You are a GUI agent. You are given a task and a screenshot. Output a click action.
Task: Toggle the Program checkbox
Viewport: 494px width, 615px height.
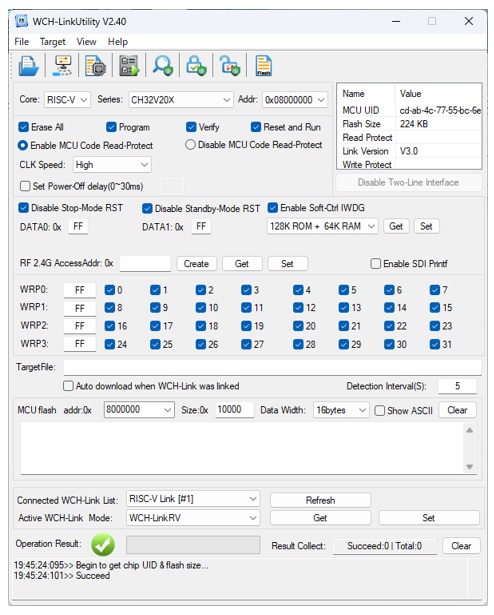(x=111, y=127)
